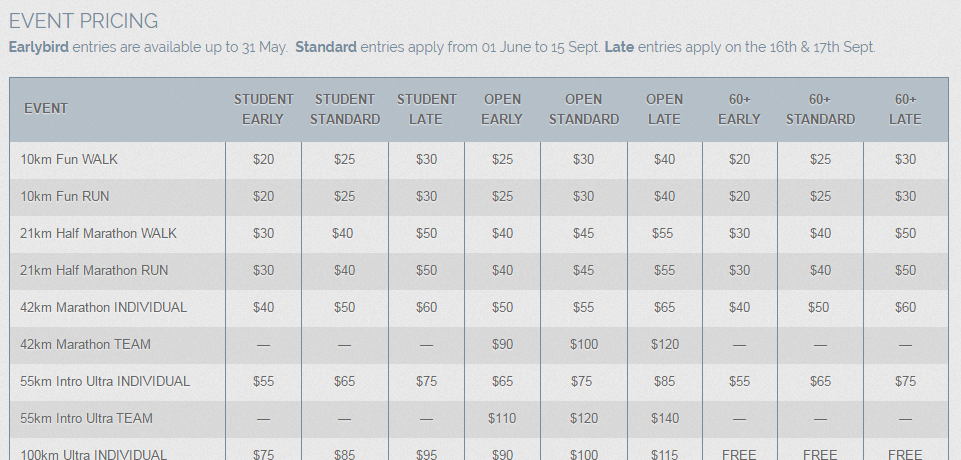Click the $90 Marathon TEAM open early price
The height and width of the screenshot is (460, 961).
click(x=502, y=344)
